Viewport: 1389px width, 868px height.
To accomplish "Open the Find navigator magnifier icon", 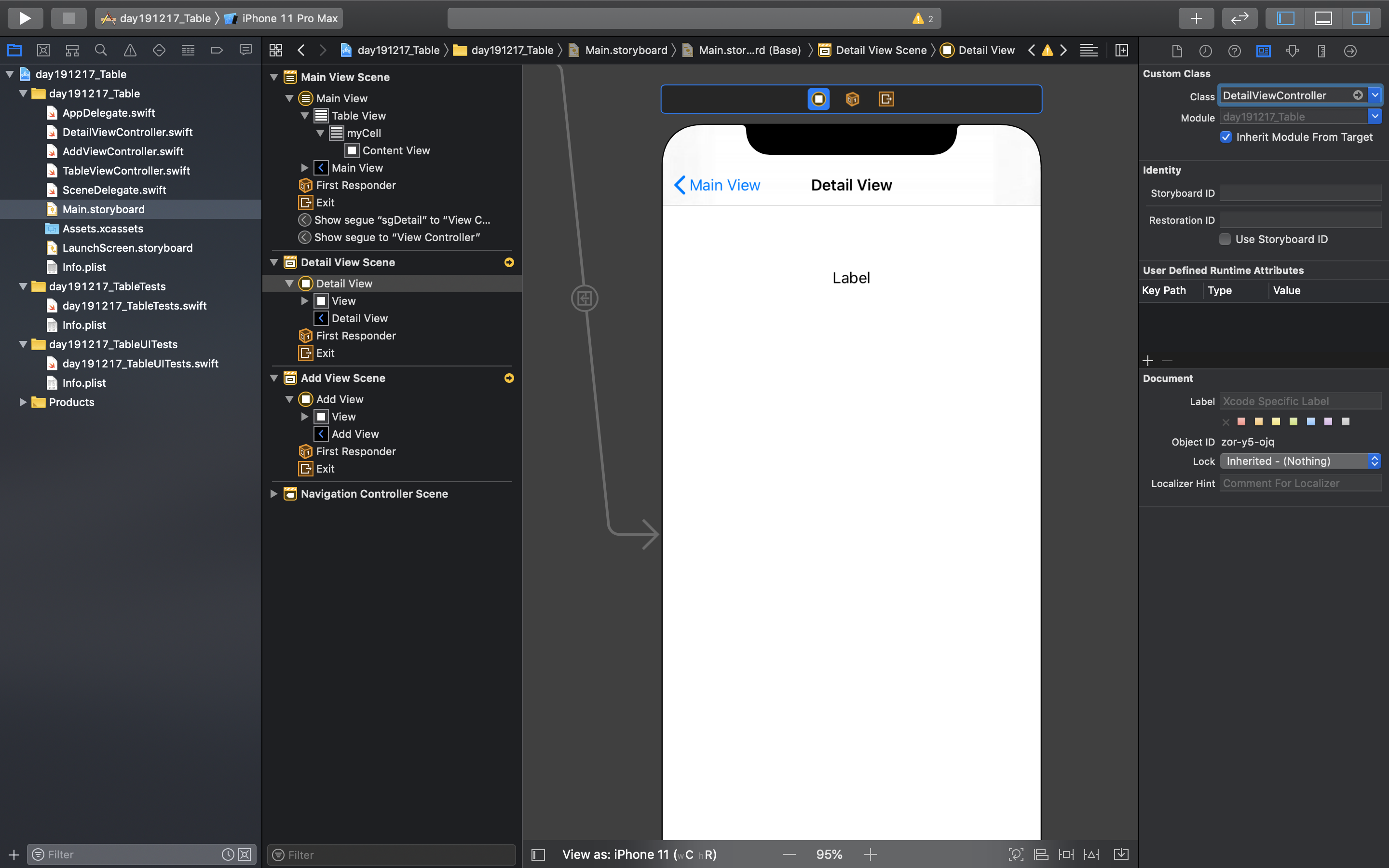I will (x=100, y=51).
